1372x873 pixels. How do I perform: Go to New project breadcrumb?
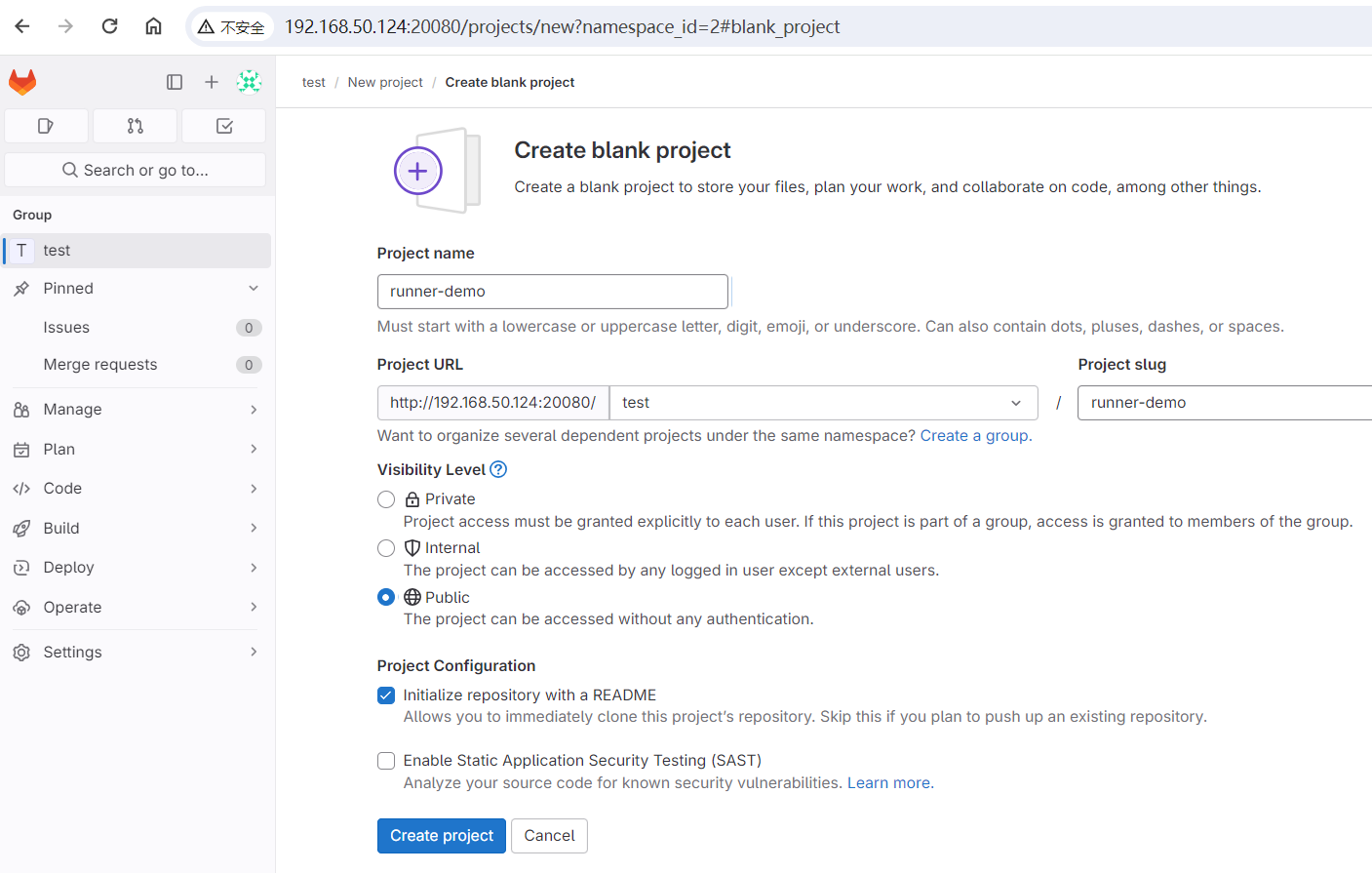pyautogui.click(x=385, y=82)
